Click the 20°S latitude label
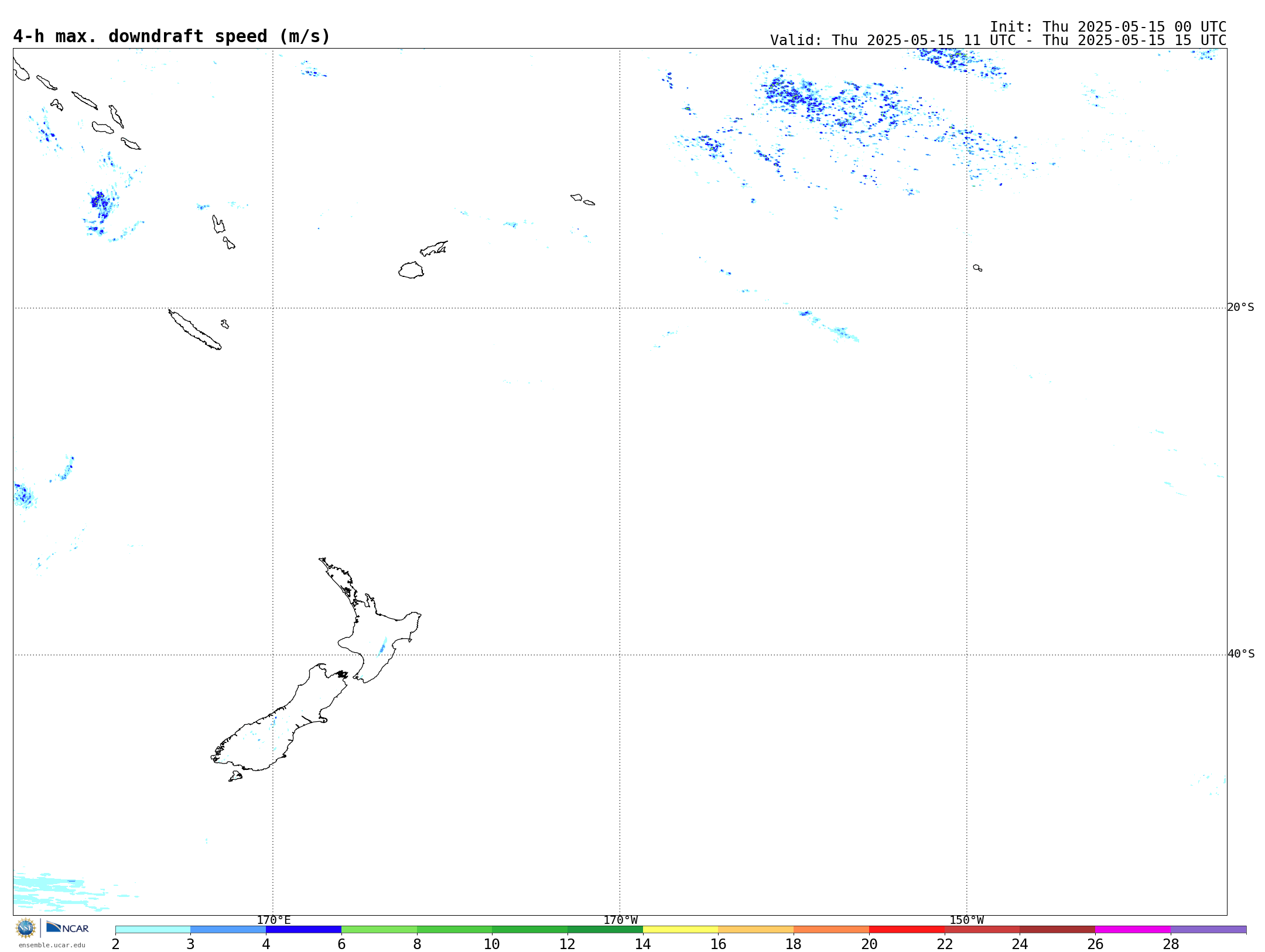This screenshot has width=1265, height=952. click(x=1240, y=307)
